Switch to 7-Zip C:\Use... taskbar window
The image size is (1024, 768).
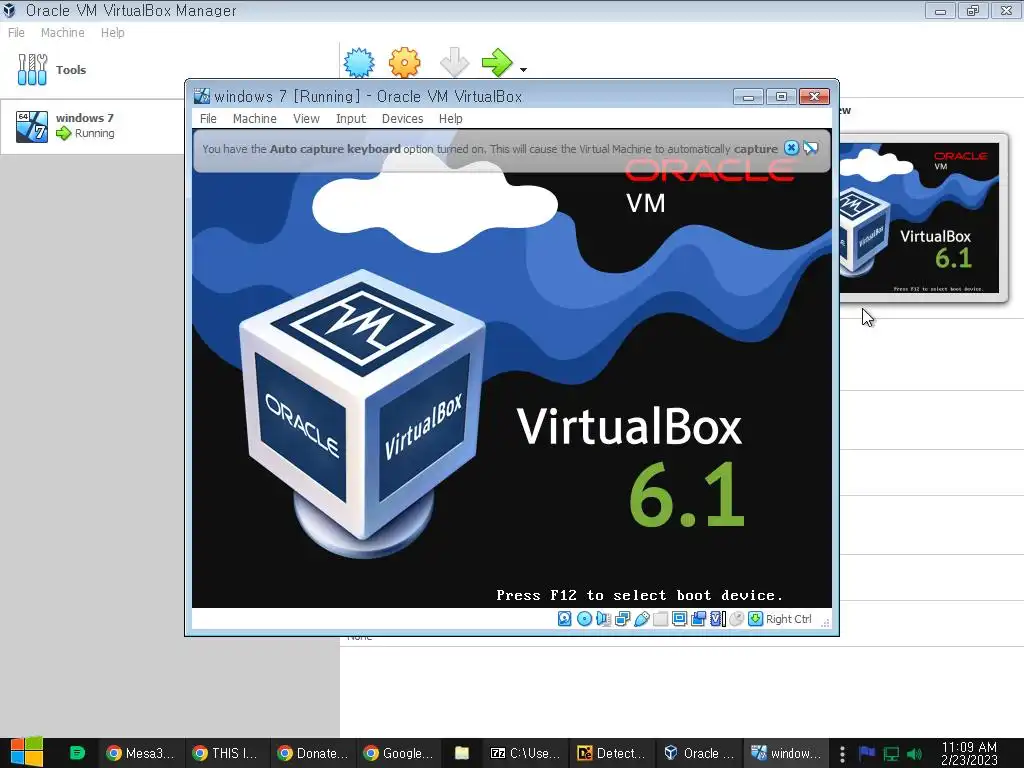(526, 753)
